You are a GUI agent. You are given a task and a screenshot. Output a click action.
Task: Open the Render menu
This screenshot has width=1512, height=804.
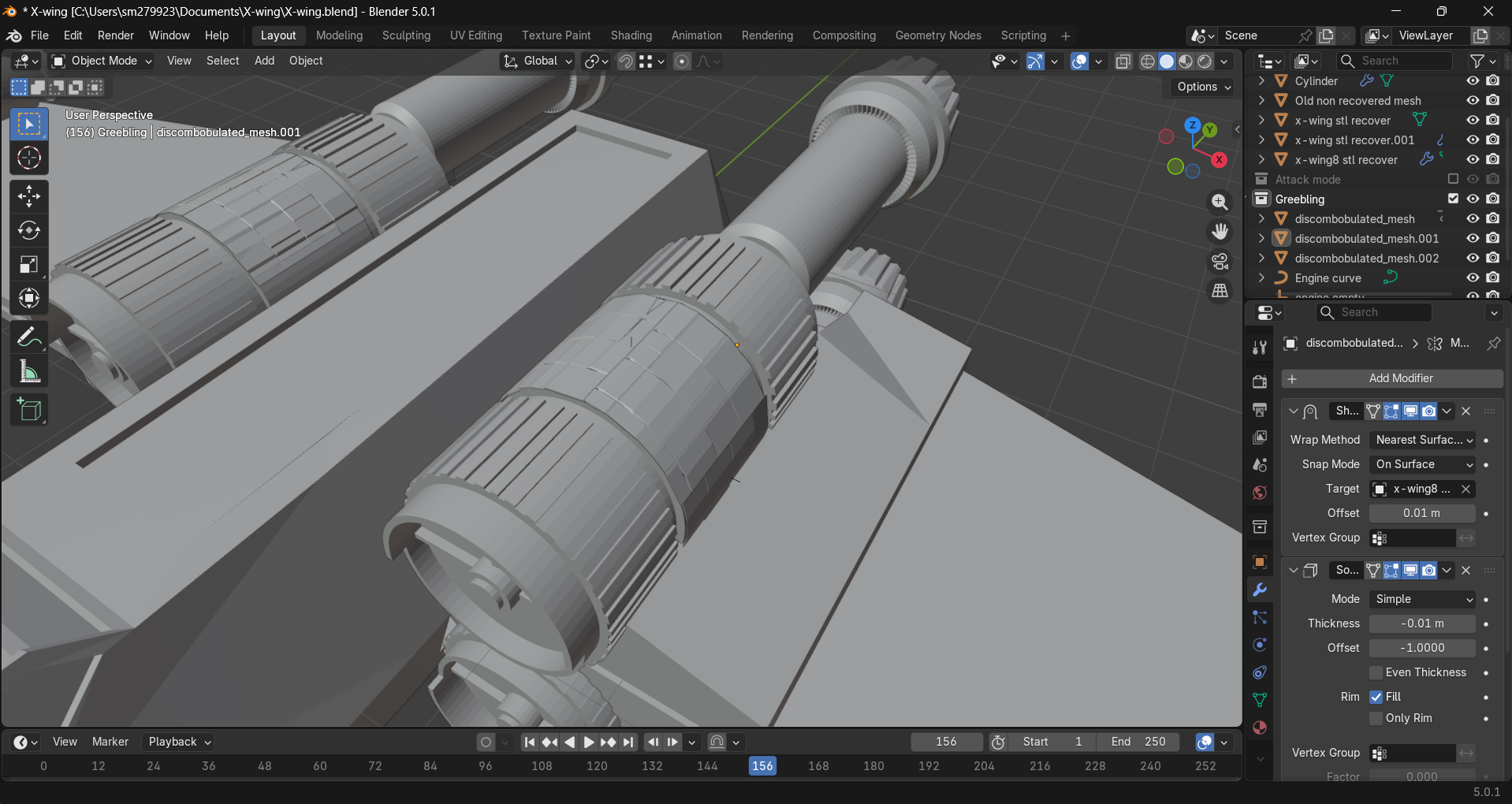click(x=116, y=35)
